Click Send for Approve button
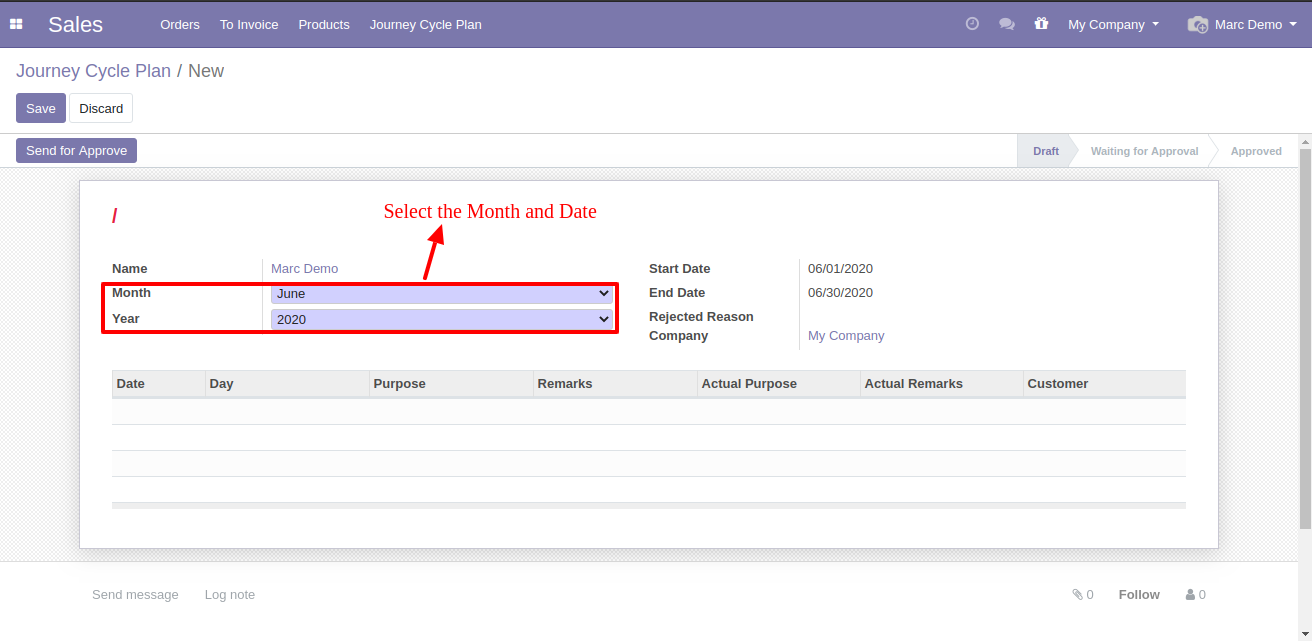This screenshot has width=1312, height=641. coord(77,150)
